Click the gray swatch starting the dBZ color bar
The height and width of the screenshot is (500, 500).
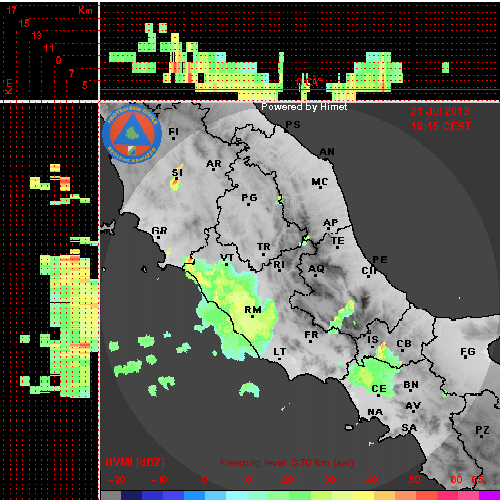[x=111, y=495]
